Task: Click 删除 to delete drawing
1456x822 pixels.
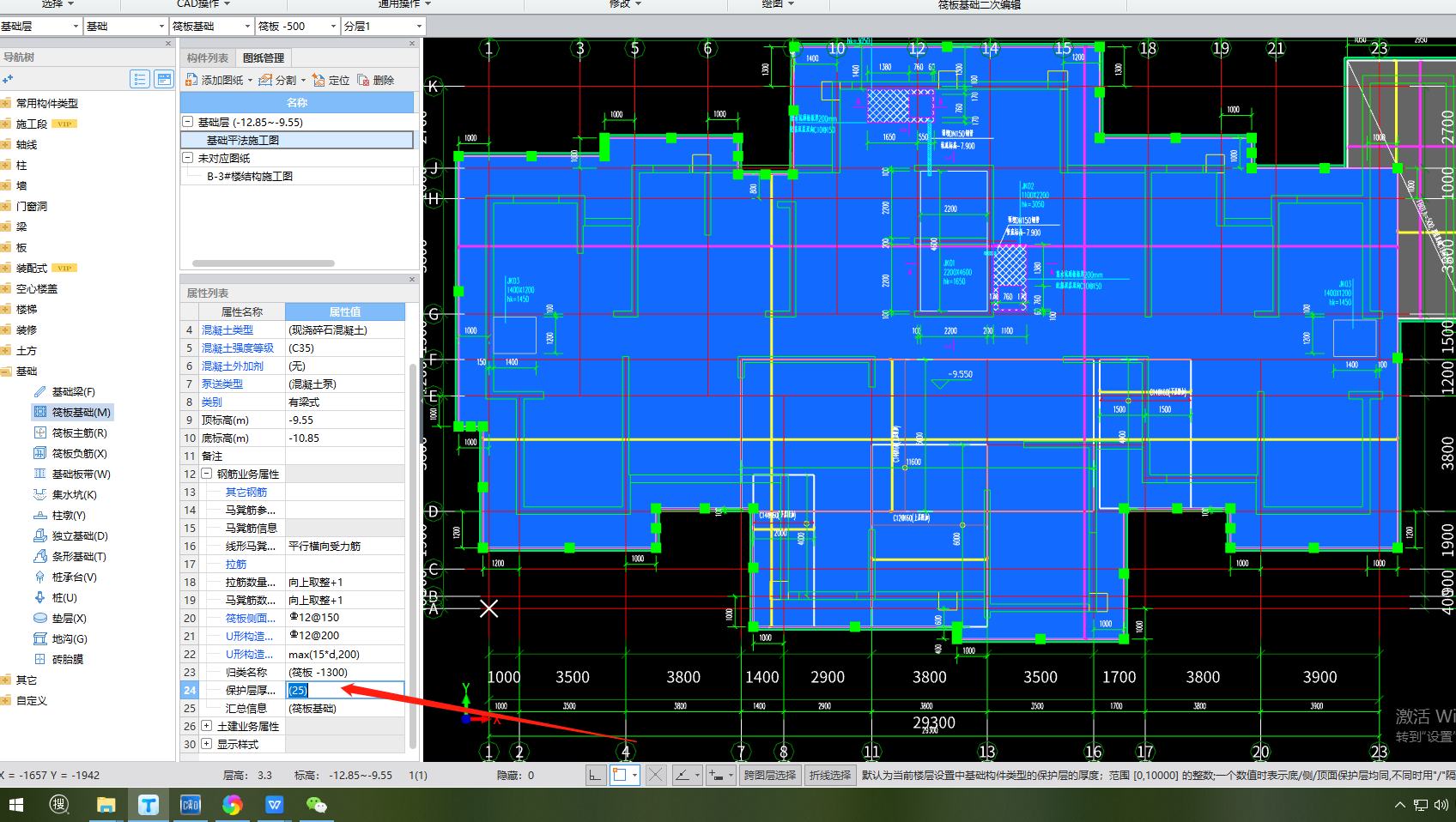Action: 376,80
